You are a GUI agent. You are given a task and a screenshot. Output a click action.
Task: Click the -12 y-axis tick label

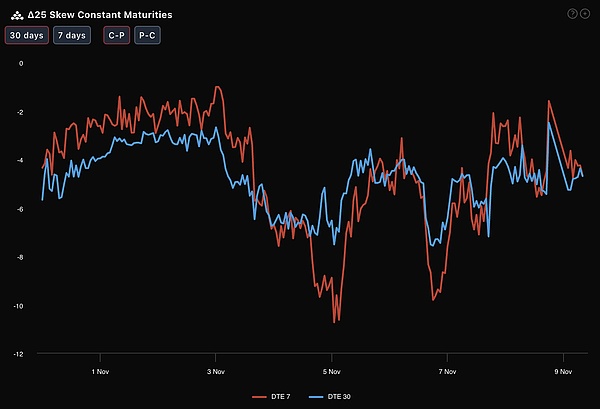tap(18, 354)
